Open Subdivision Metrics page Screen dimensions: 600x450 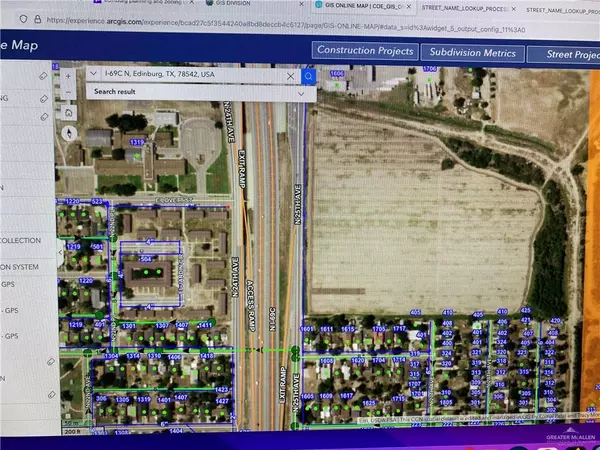coord(473,53)
